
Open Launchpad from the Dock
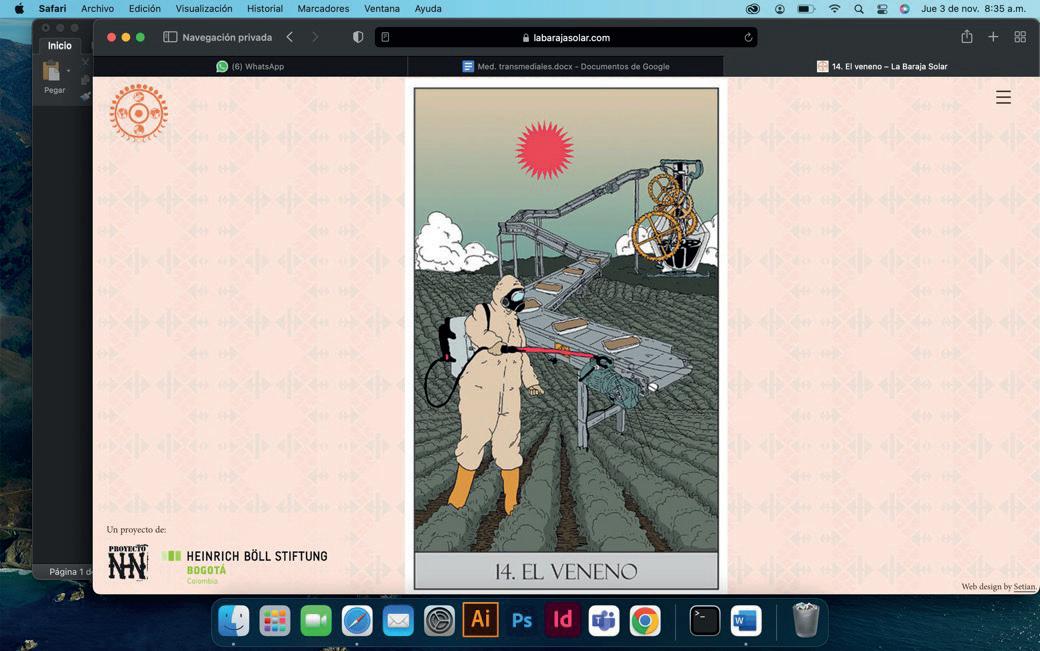click(x=275, y=621)
